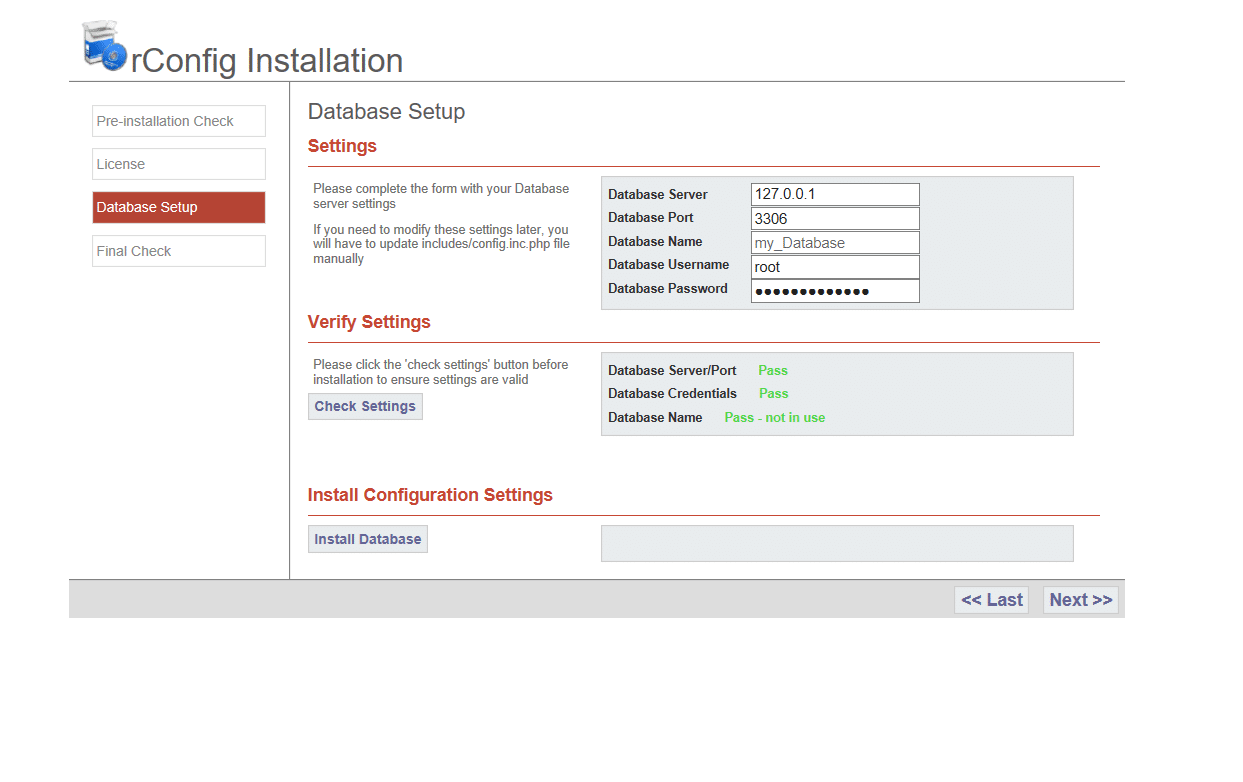Select the Database Username field
1243x782 pixels.
pos(835,266)
